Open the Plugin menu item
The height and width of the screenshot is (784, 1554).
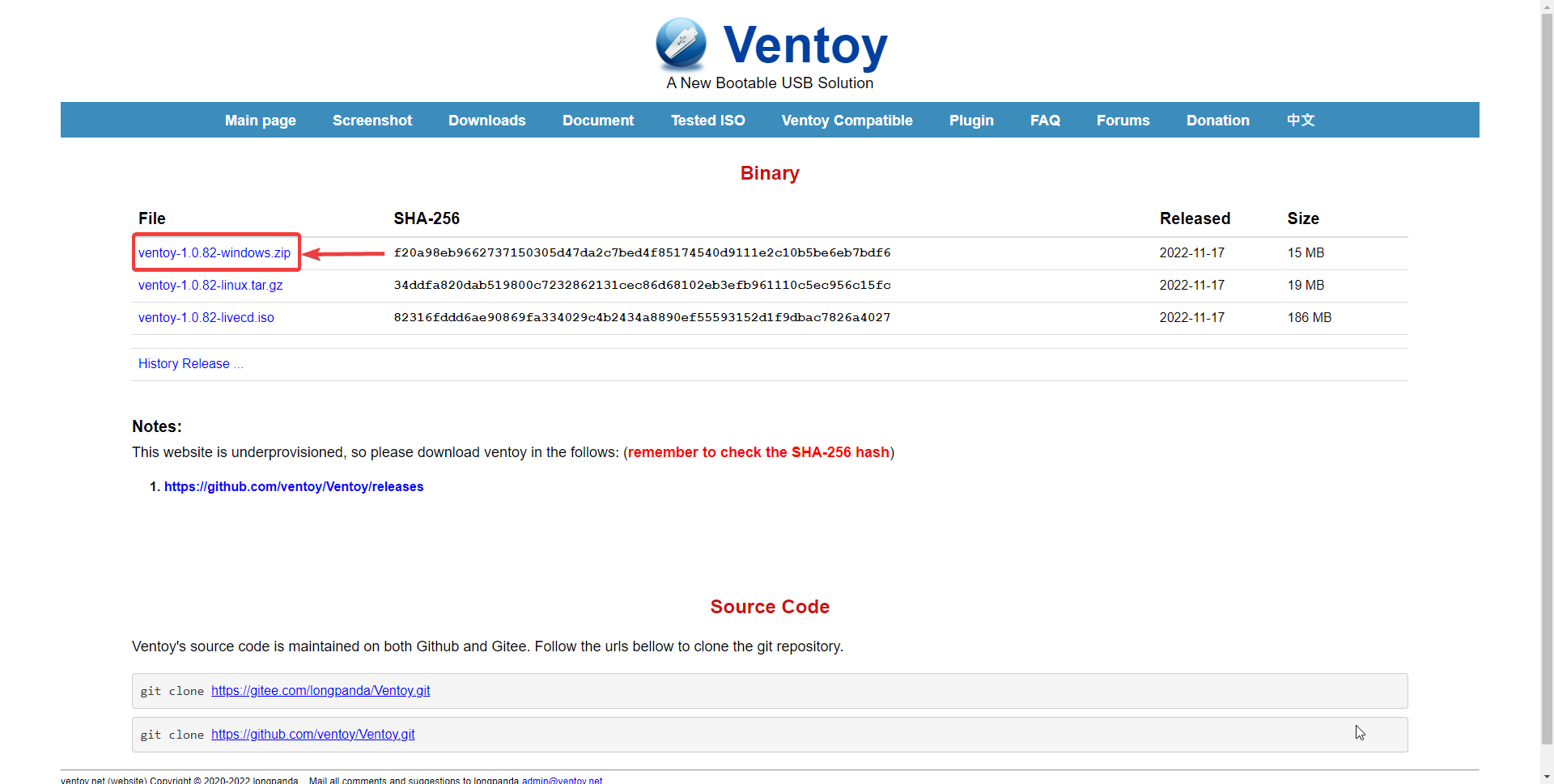click(971, 121)
